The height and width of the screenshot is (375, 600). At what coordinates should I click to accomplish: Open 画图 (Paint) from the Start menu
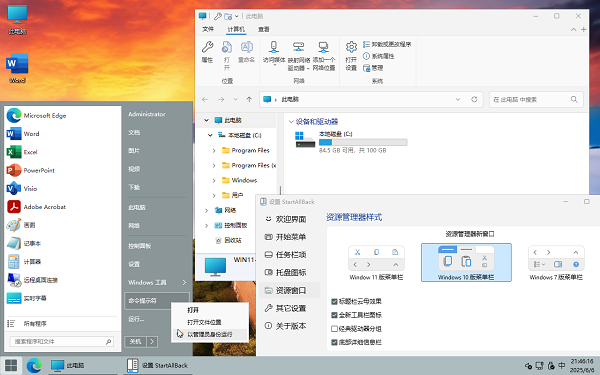62,225
